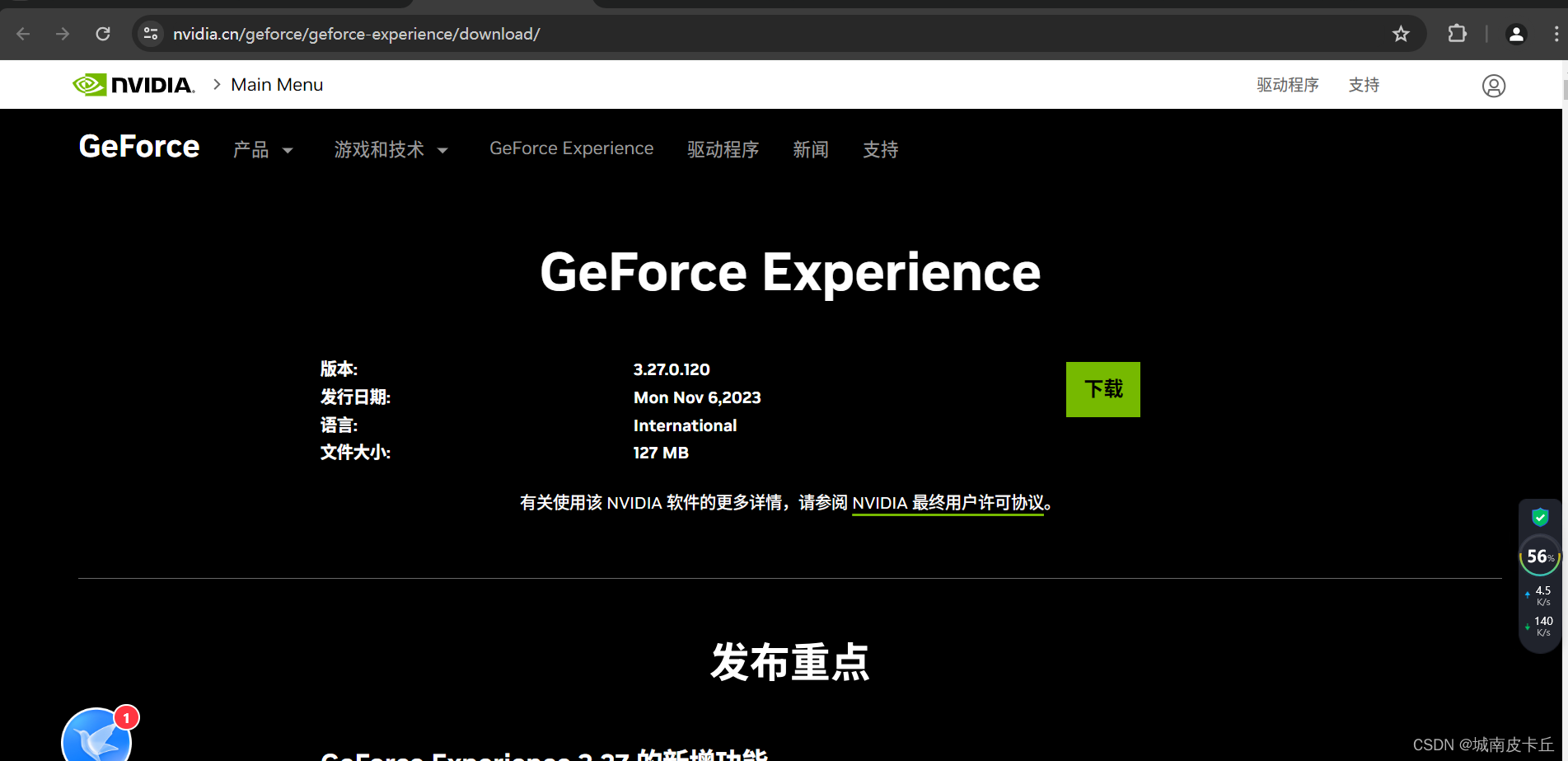Viewport: 1568px width, 761px height.
Task: Open the Chrome three-dot menu
Action: [1556, 34]
